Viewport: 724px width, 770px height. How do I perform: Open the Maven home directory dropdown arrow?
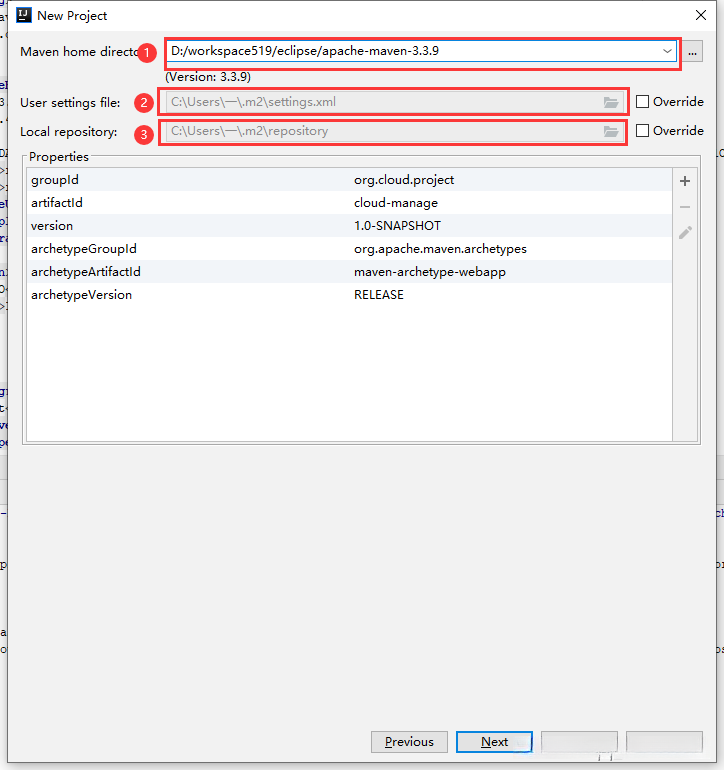coord(667,51)
